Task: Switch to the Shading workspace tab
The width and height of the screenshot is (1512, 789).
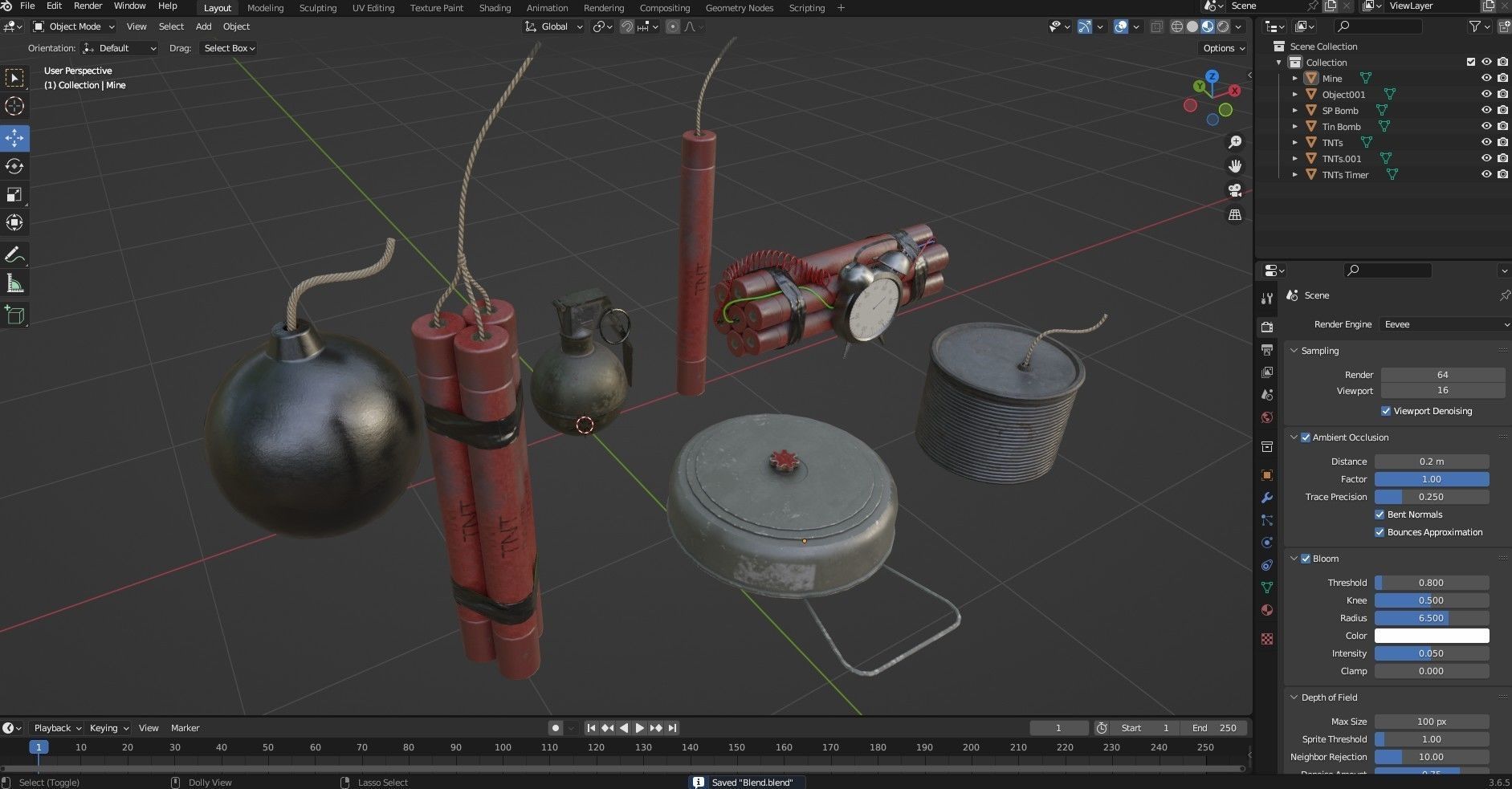Action: coord(495,8)
